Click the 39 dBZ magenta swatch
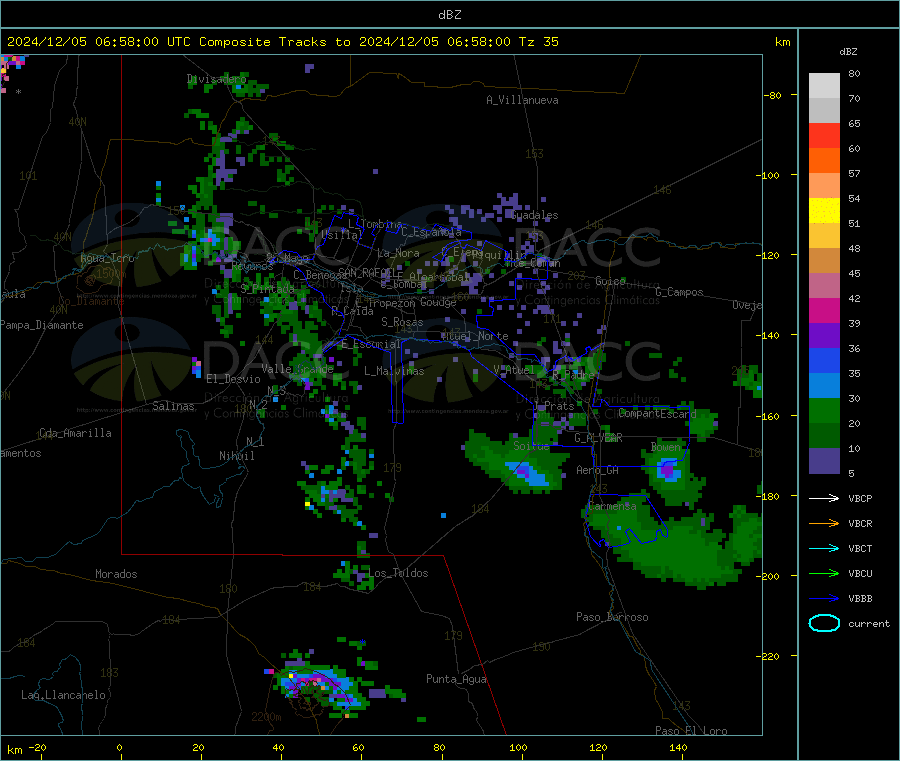The width and height of the screenshot is (900, 761). (x=824, y=310)
